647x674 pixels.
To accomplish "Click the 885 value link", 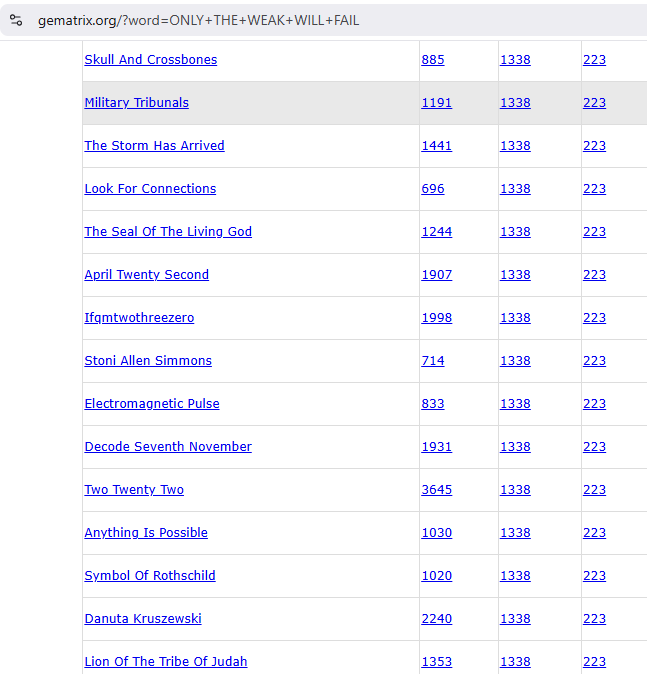I will pos(433,60).
